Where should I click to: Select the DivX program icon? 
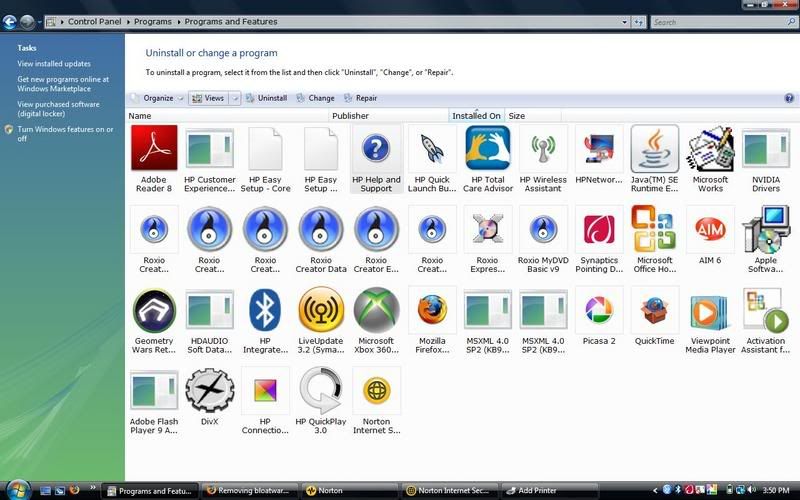click(210, 391)
